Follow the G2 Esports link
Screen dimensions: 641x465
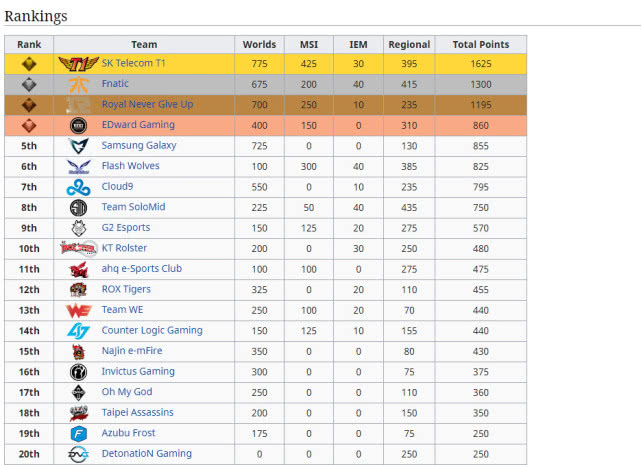click(126, 227)
